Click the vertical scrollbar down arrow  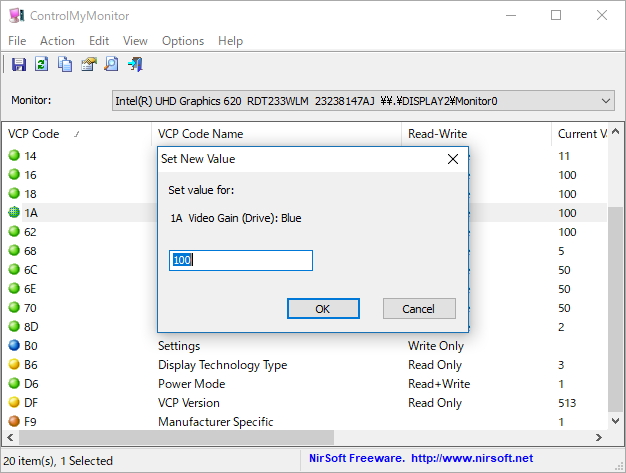tap(615, 421)
